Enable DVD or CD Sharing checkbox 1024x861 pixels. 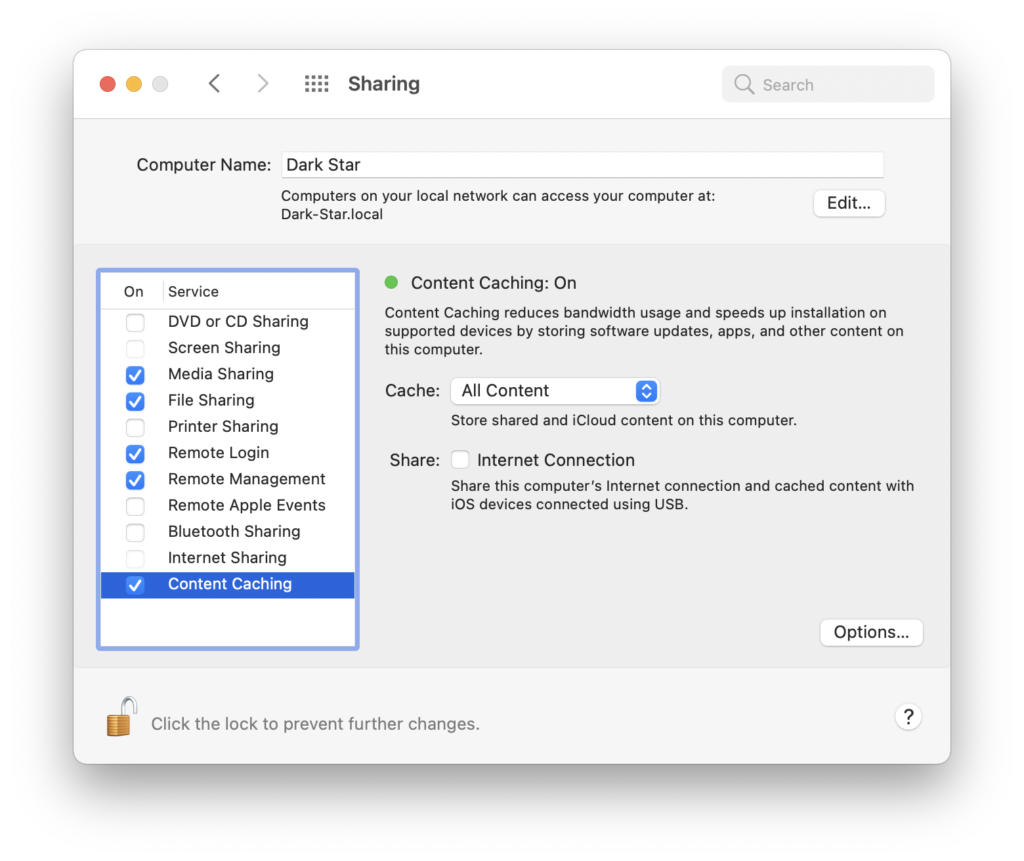(x=135, y=322)
